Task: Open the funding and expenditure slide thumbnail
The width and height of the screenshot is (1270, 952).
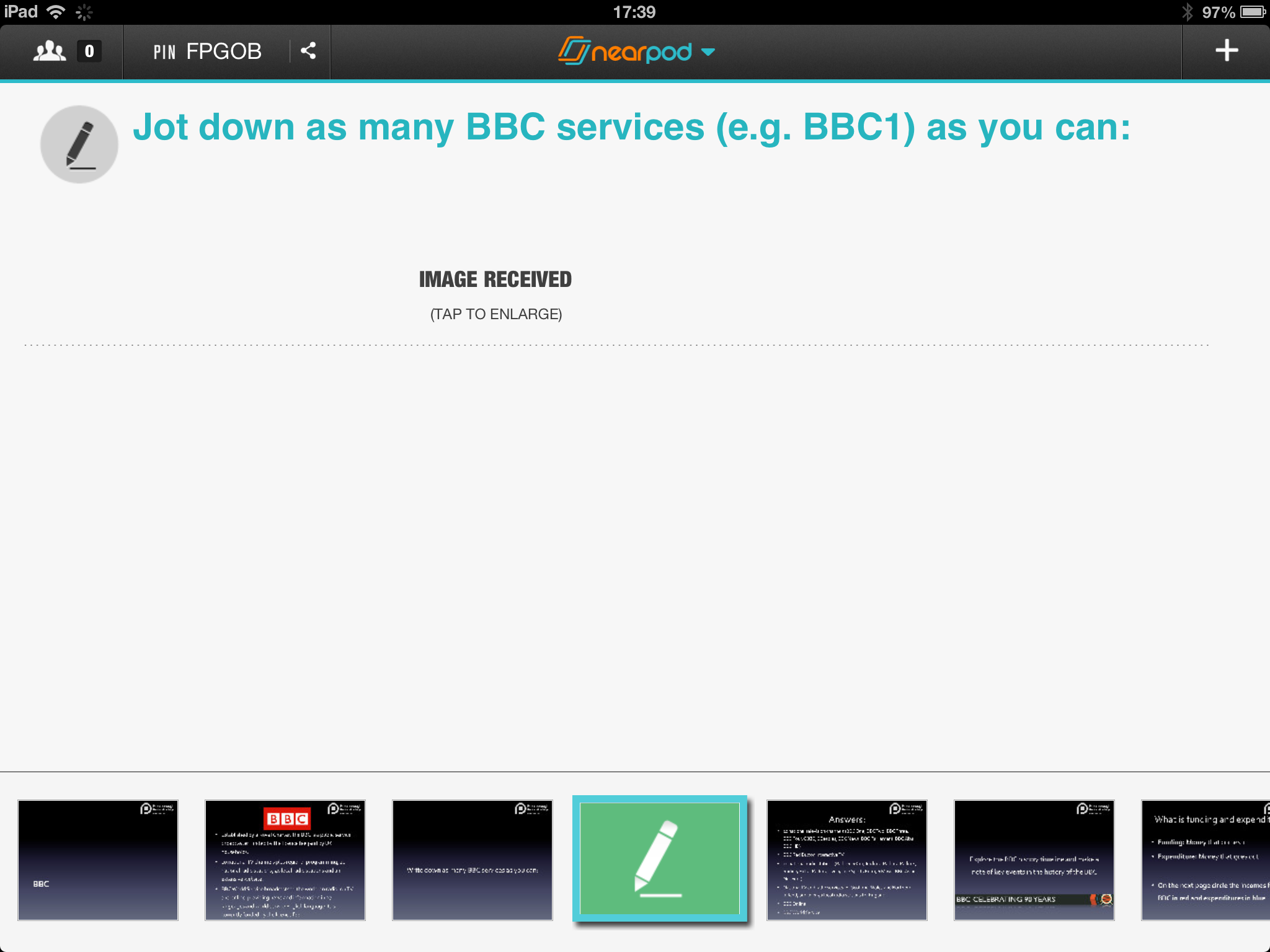Action: click(1206, 860)
